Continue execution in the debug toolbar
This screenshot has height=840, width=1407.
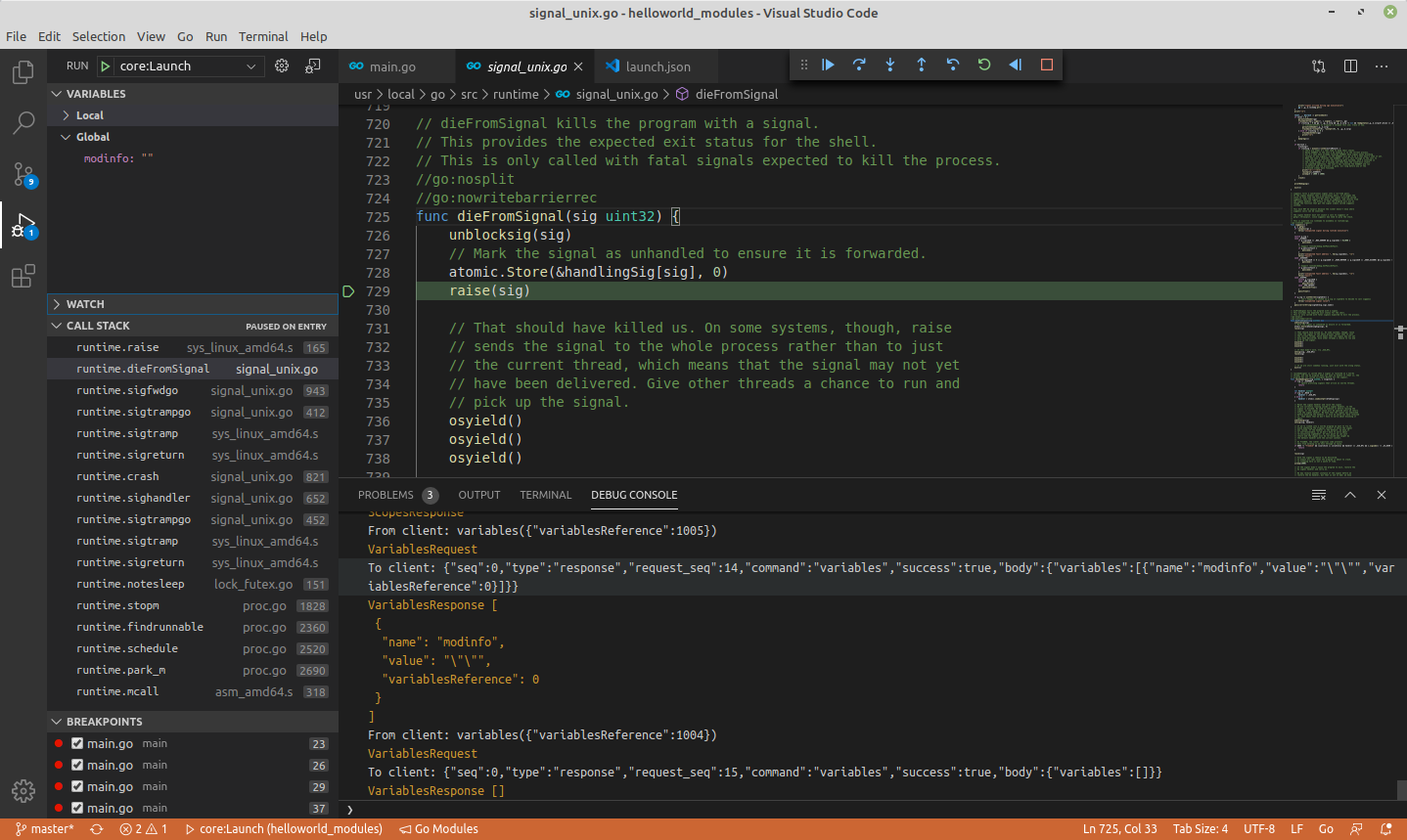(828, 65)
